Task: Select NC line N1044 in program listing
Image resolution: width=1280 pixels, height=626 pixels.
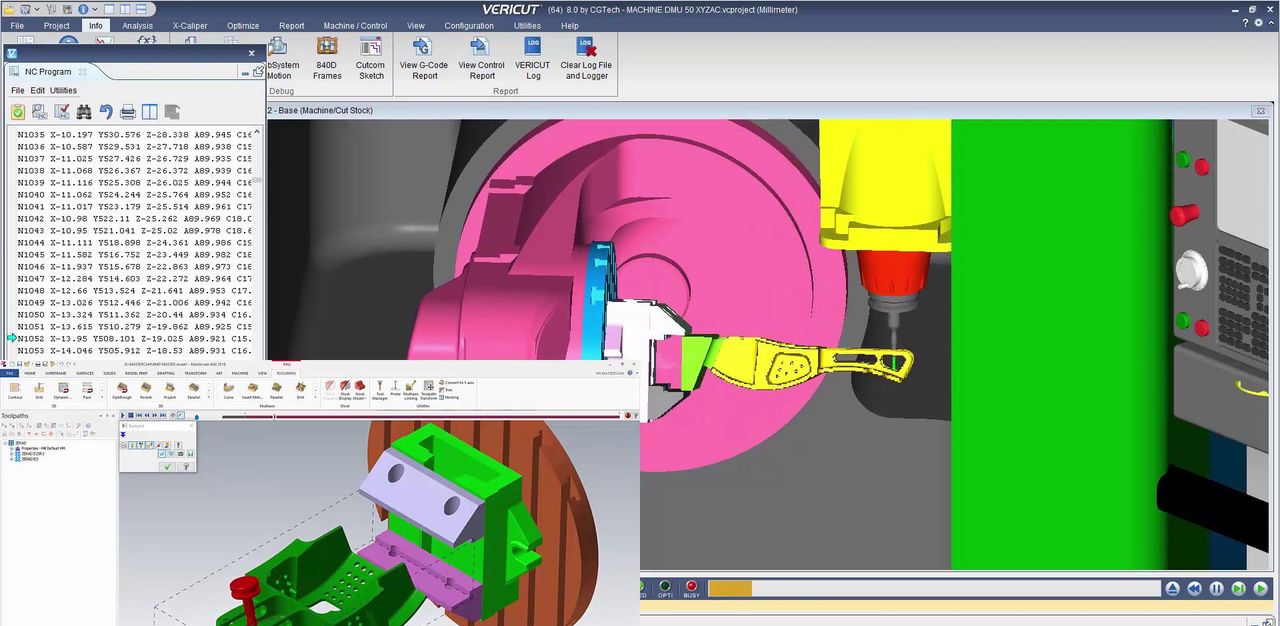Action: click(x=134, y=242)
